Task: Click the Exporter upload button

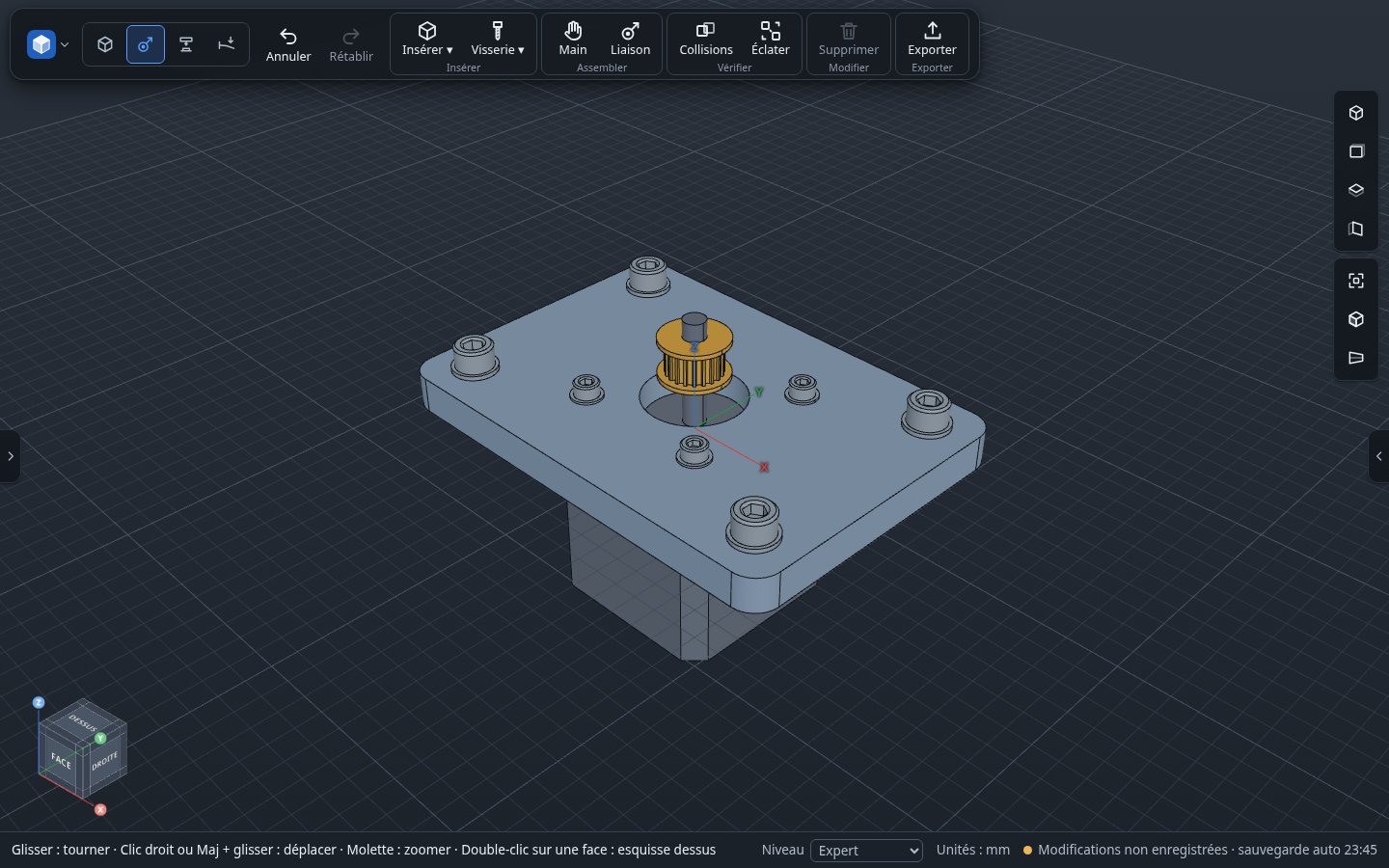Action: 932,40
